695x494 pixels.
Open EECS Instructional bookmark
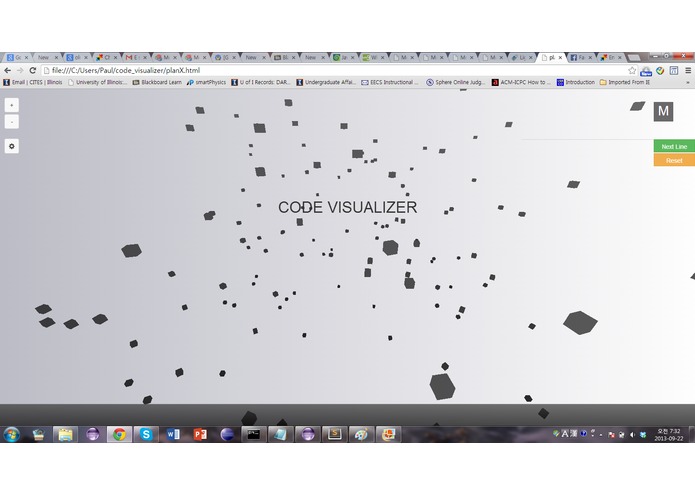pos(390,82)
